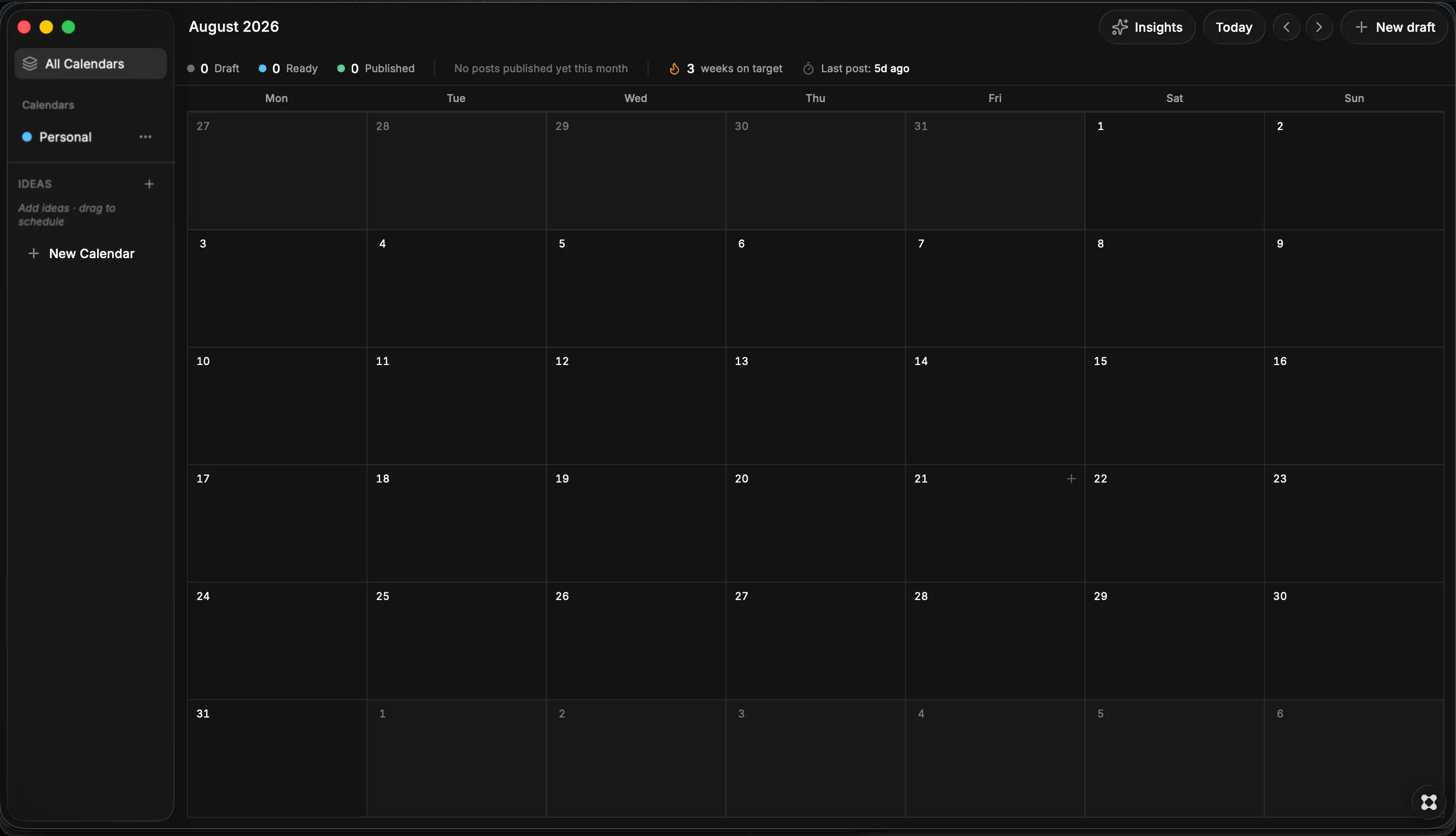Viewport: 1456px width, 836px height.
Task: Select July 27 day cell
Action: [x=277, y=170]
